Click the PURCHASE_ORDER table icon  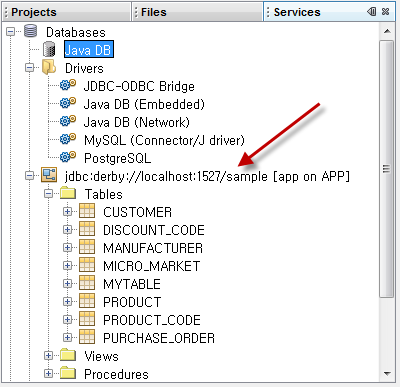pos(87,337)
